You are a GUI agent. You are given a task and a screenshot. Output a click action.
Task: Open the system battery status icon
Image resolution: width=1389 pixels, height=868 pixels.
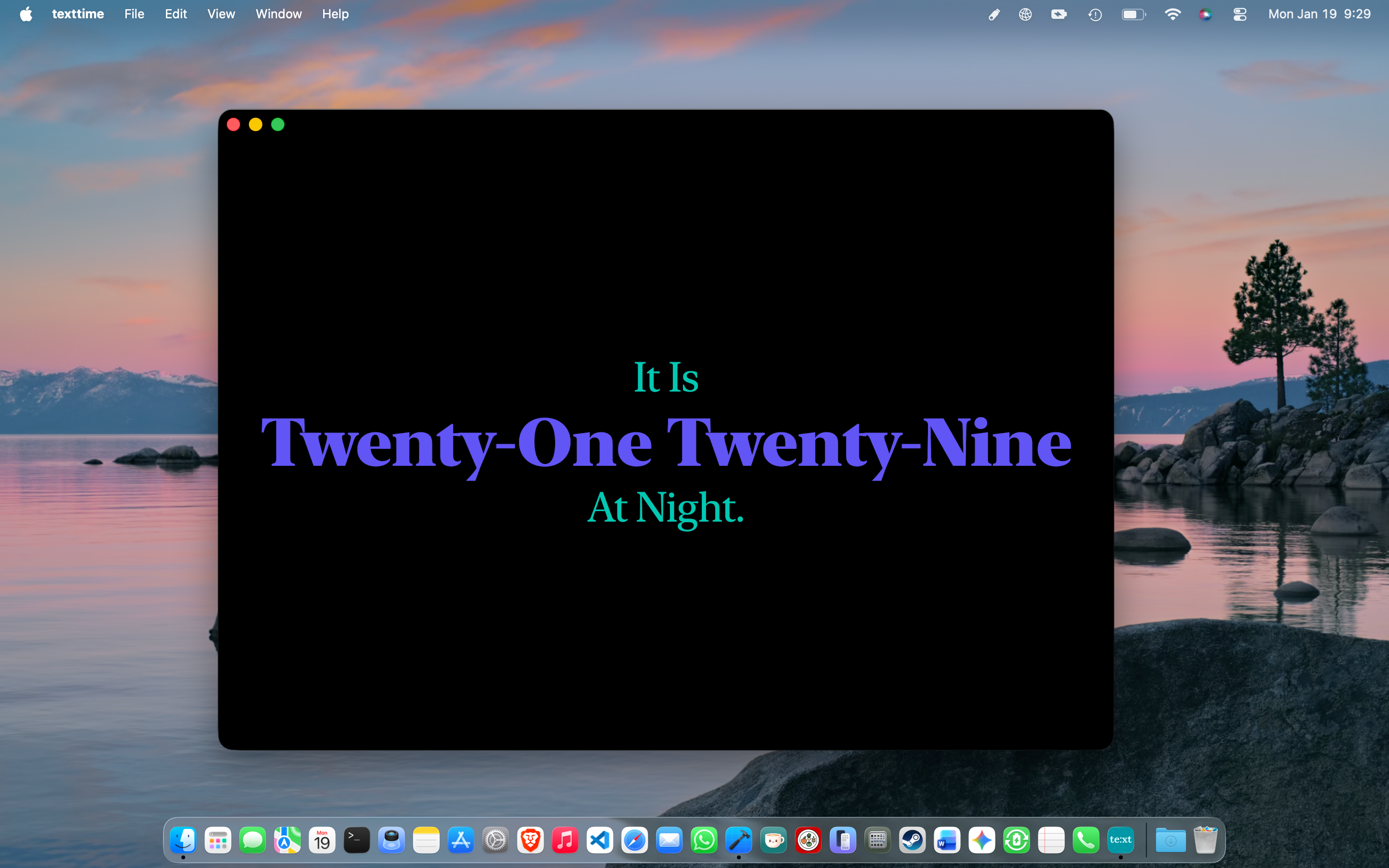[x=1133, y=14]
